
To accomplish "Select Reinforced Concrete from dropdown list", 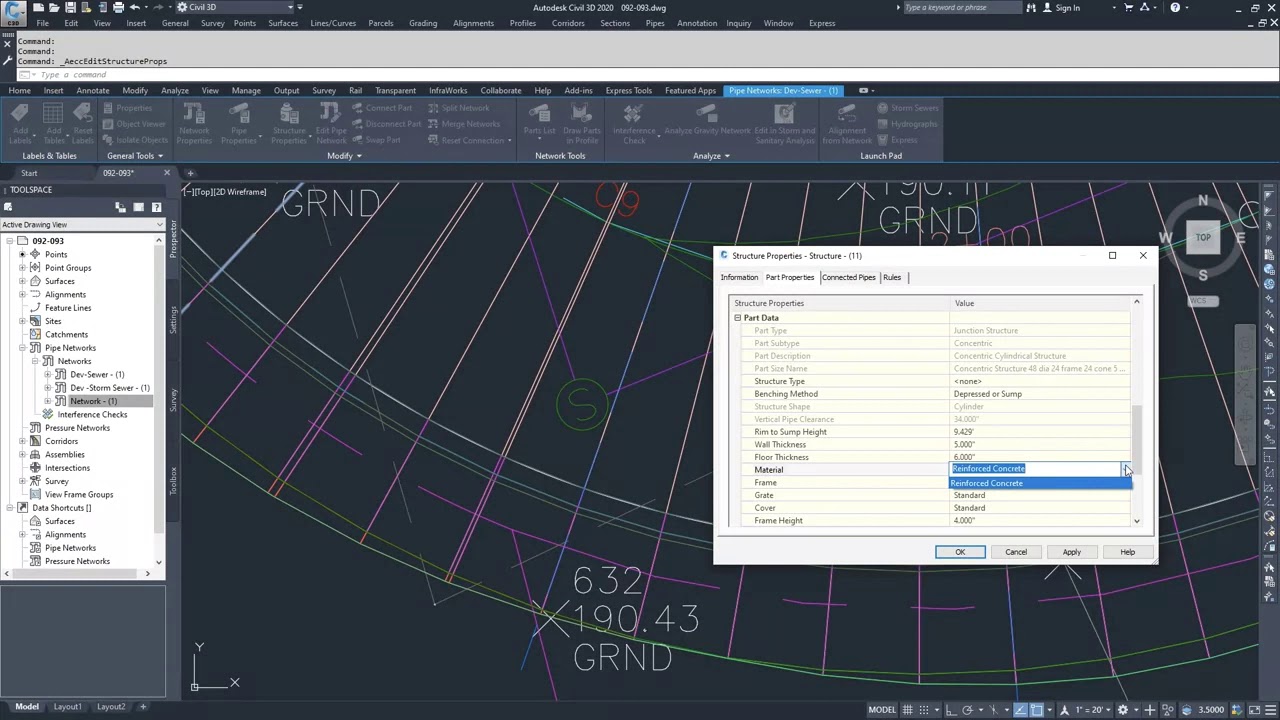I will (1040, 483).
